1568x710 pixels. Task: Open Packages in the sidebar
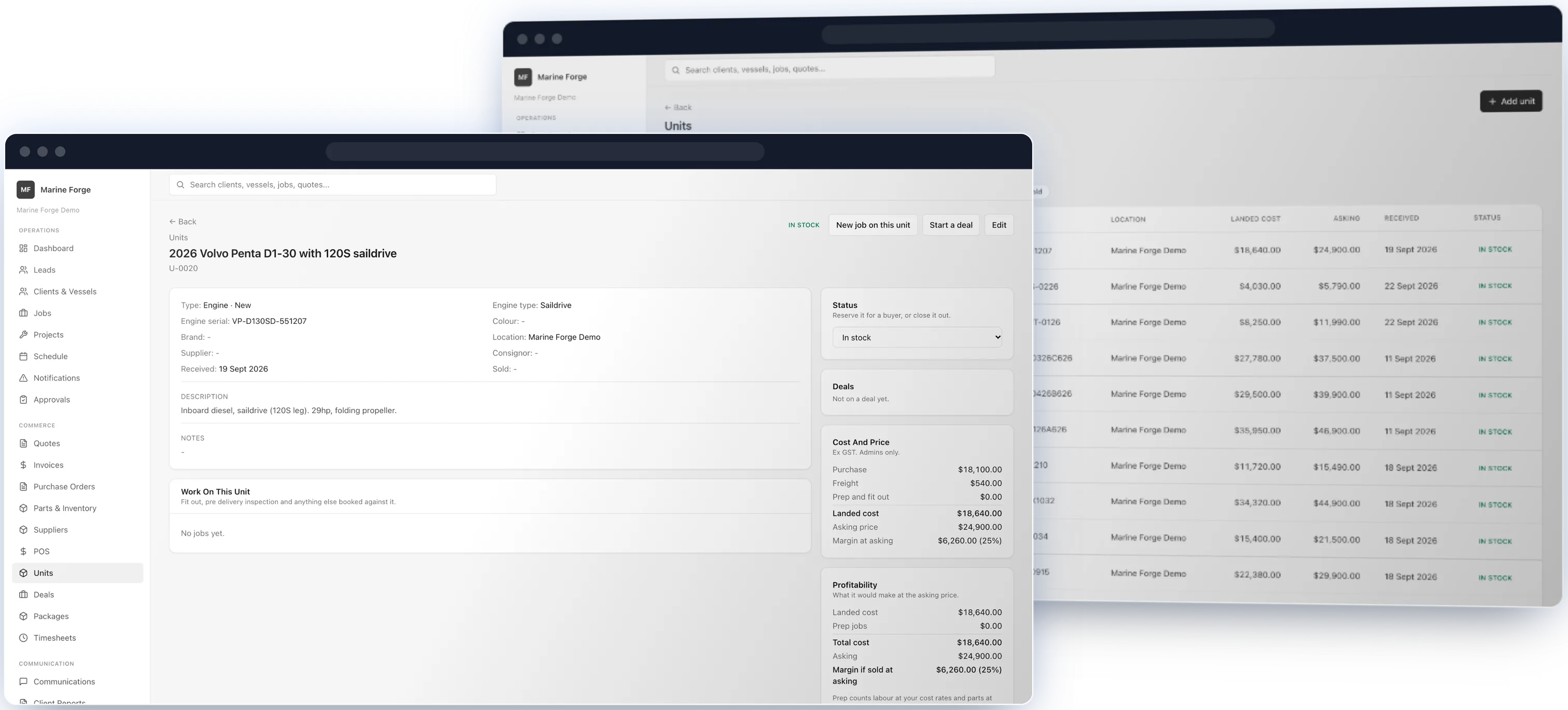click(77, 616)
